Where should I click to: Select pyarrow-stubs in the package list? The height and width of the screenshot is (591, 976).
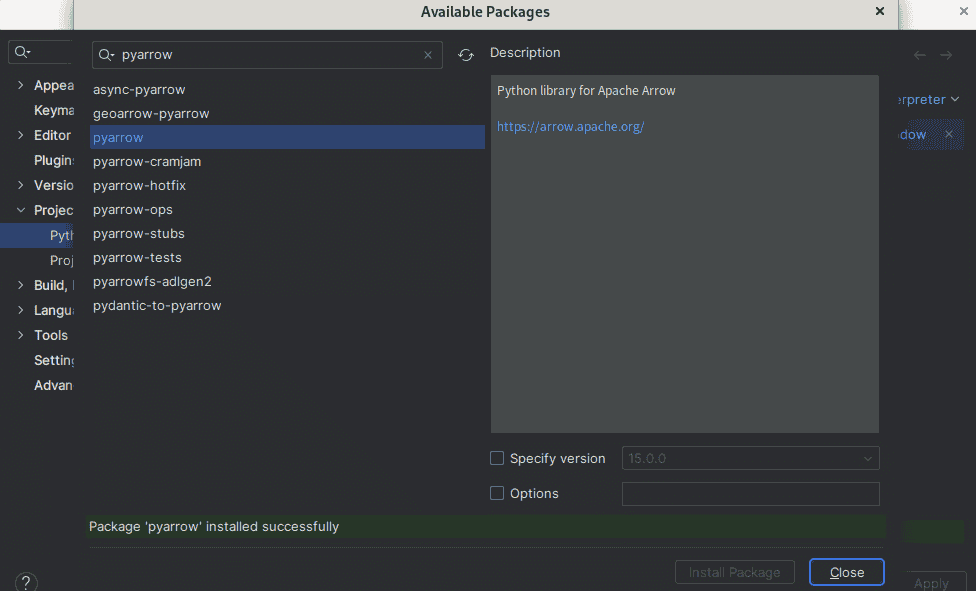[x=139, y=233]
